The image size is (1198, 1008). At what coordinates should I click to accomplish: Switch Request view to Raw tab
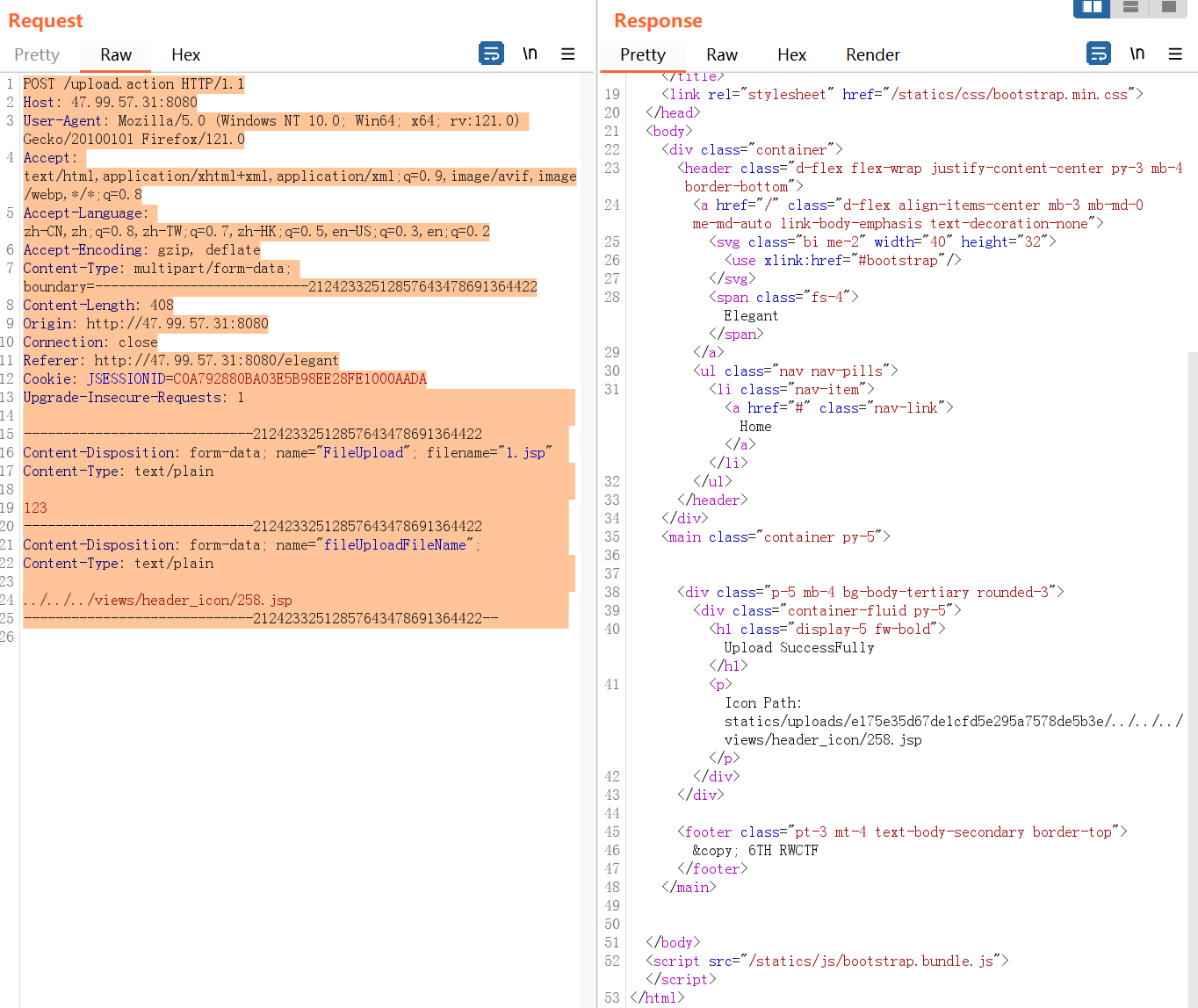(x=116, y=54)
